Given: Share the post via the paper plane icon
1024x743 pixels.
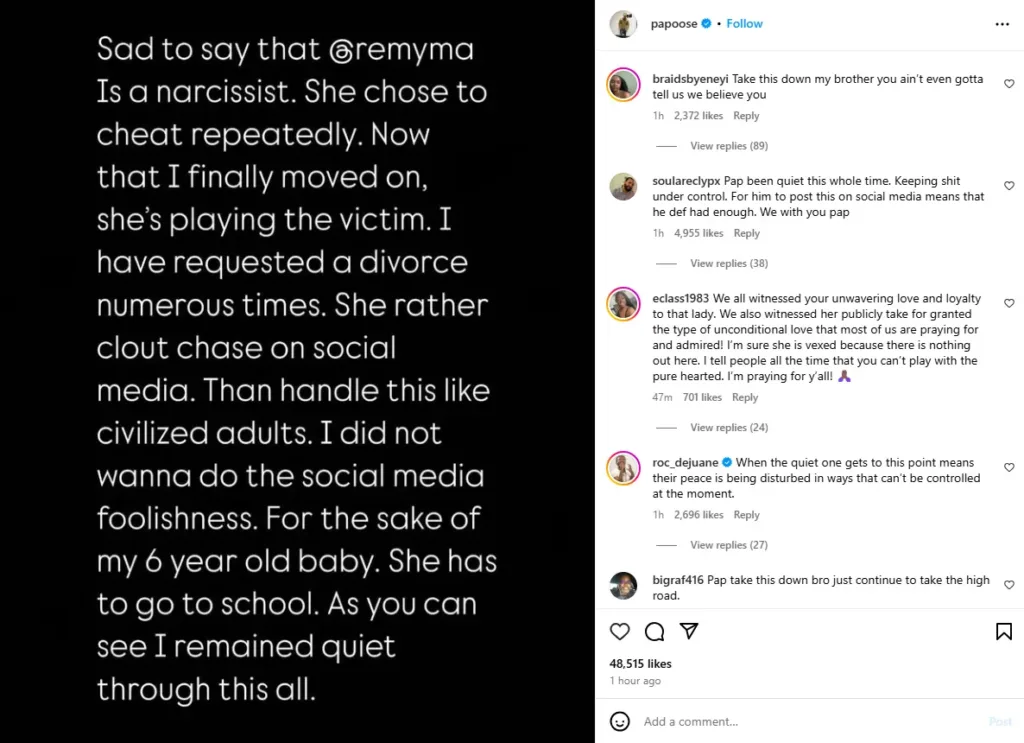Looking at the screenshot, I should (688, 631).
